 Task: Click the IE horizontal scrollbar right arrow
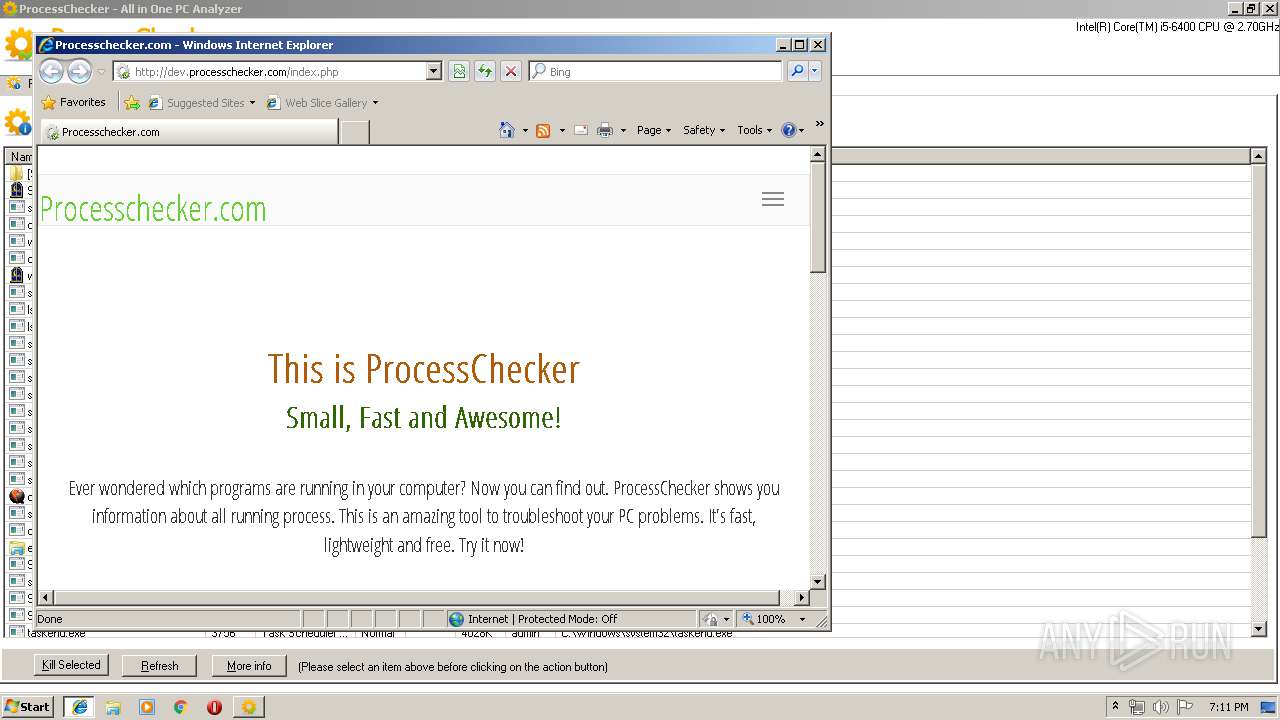(x=801, y=597)
